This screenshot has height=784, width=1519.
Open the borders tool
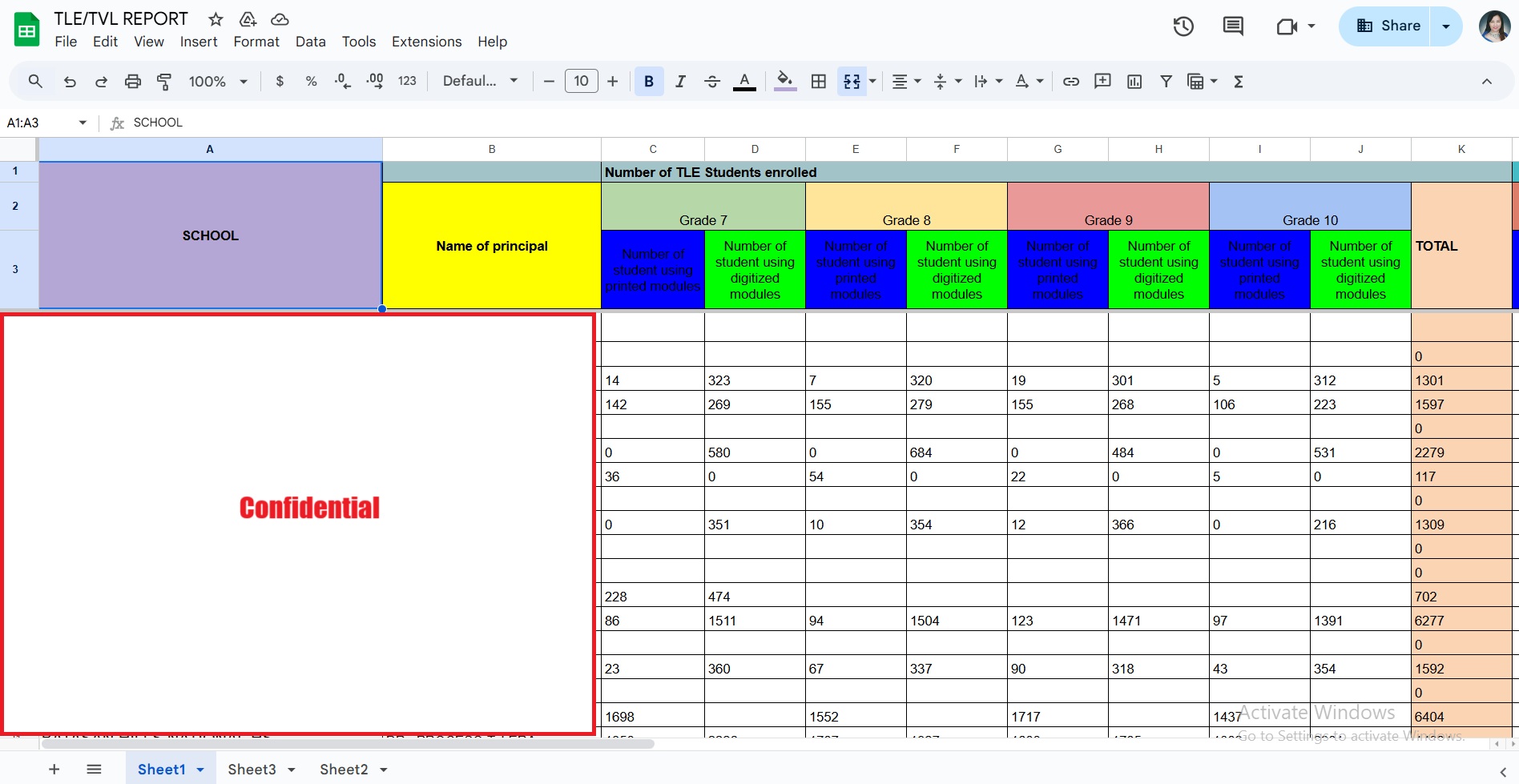point(818,81)
